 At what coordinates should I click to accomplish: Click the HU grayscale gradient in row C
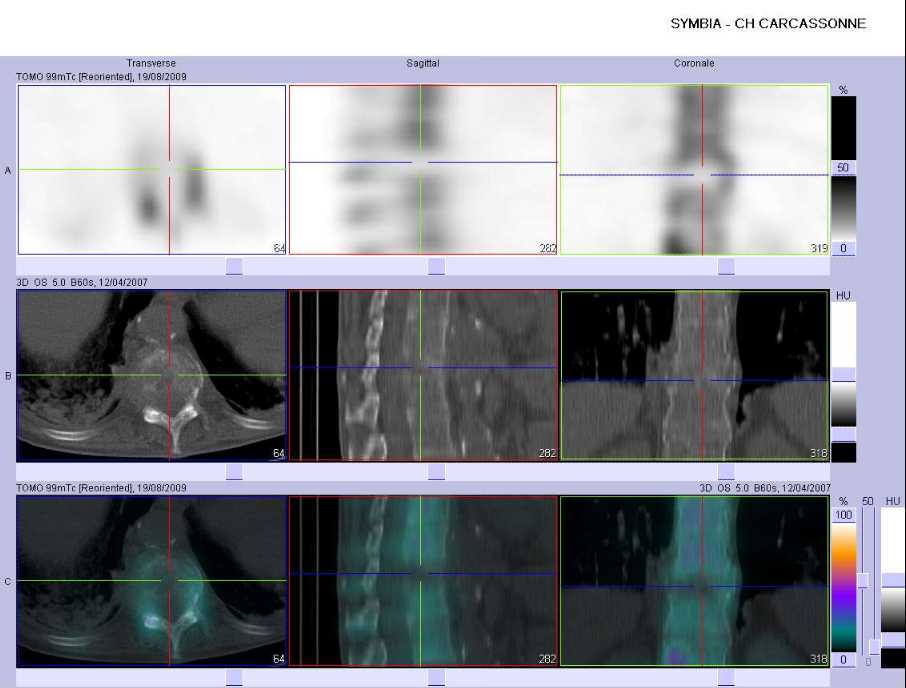(893, 610)
